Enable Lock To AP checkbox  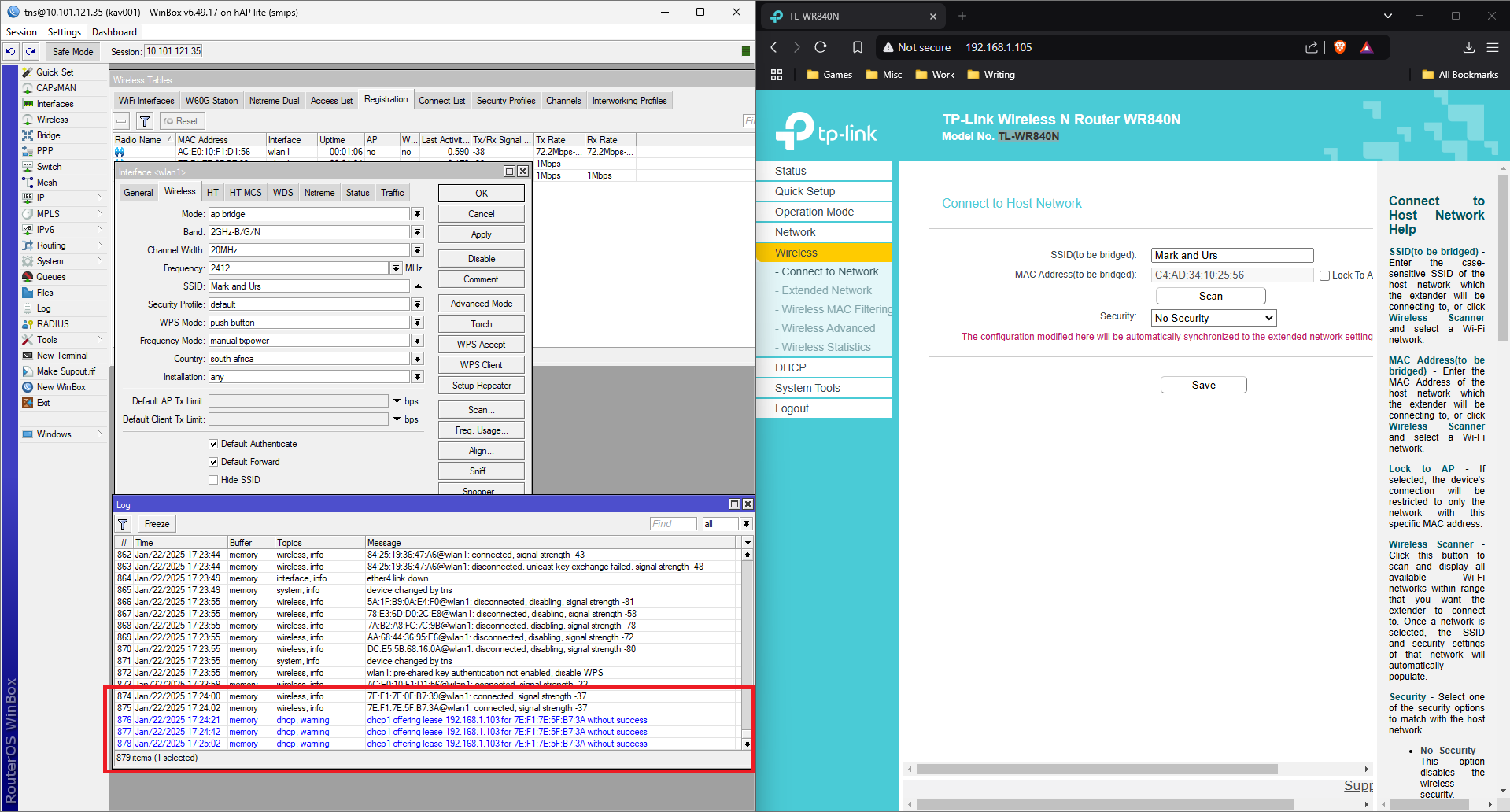[1325, 275]
